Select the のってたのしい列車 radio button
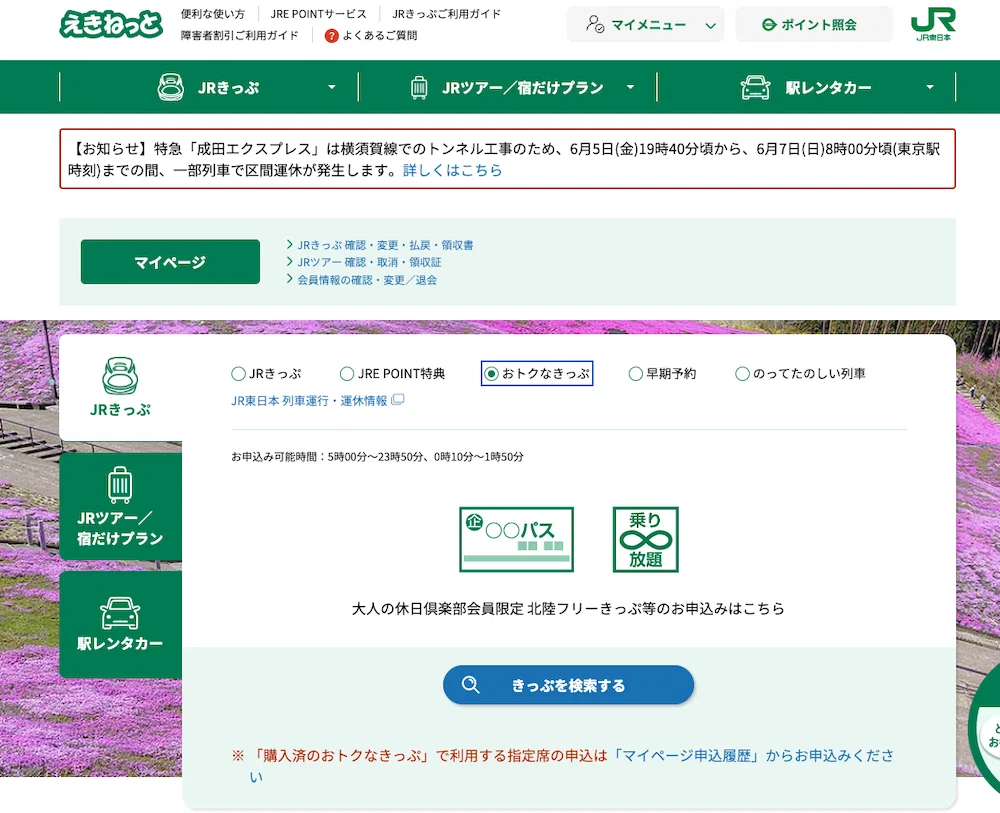The width and height of the screenshot is (1000, 813). (x=742, y=374)
